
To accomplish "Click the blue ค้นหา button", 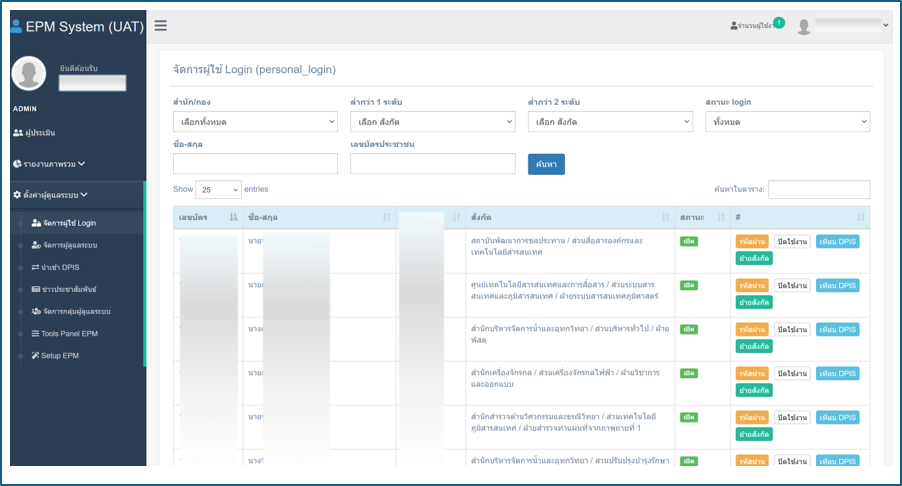I will click(546, 164).
